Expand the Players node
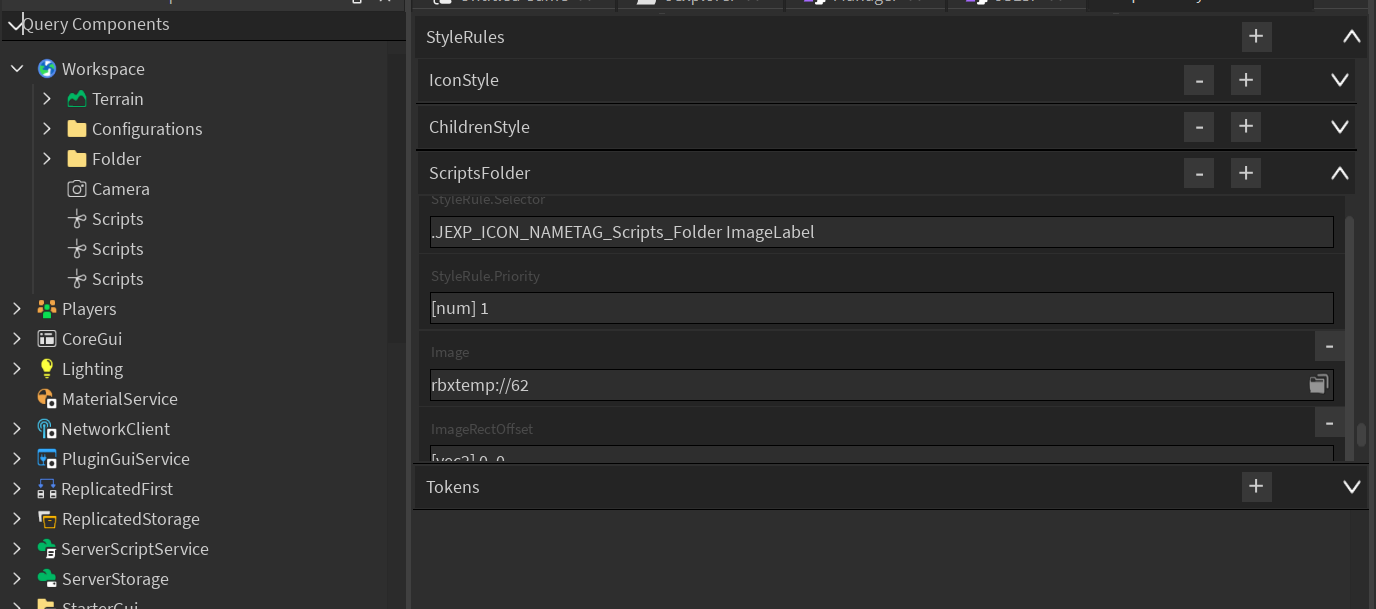The image size is (1376, 609). click(x=17, y=309)
